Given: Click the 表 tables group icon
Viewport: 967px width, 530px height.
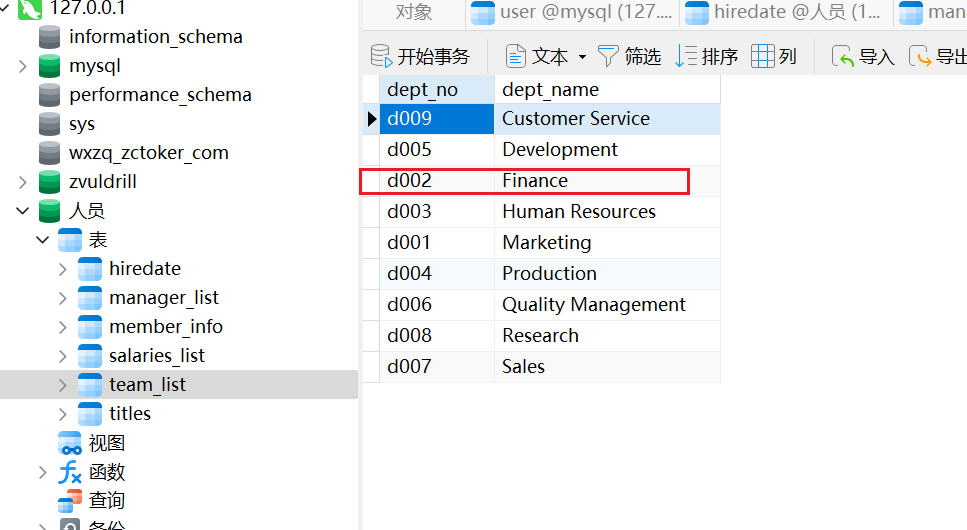Looking at the screenshot, I should click(70, 240).
